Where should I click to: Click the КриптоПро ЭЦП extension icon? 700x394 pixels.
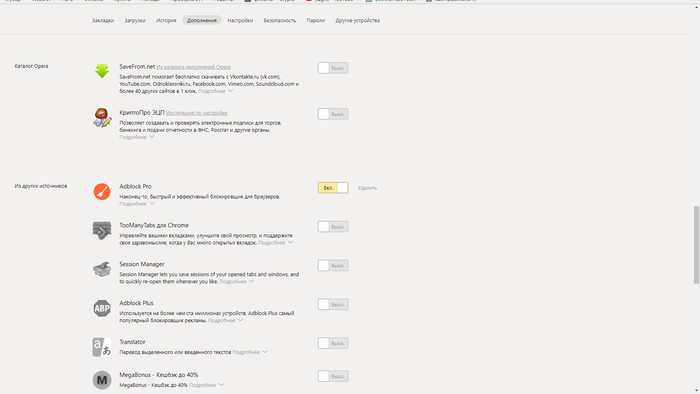tap(102, 117)
